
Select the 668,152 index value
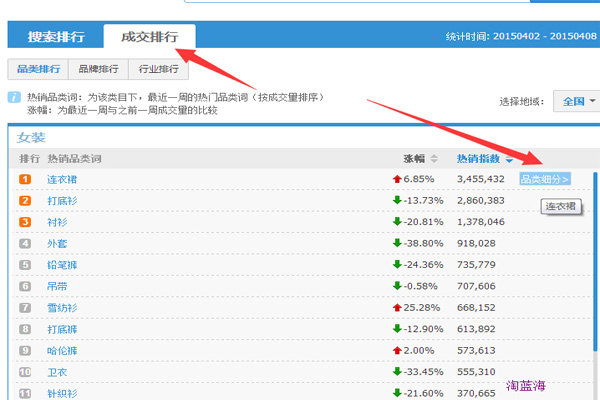point(476,308)
